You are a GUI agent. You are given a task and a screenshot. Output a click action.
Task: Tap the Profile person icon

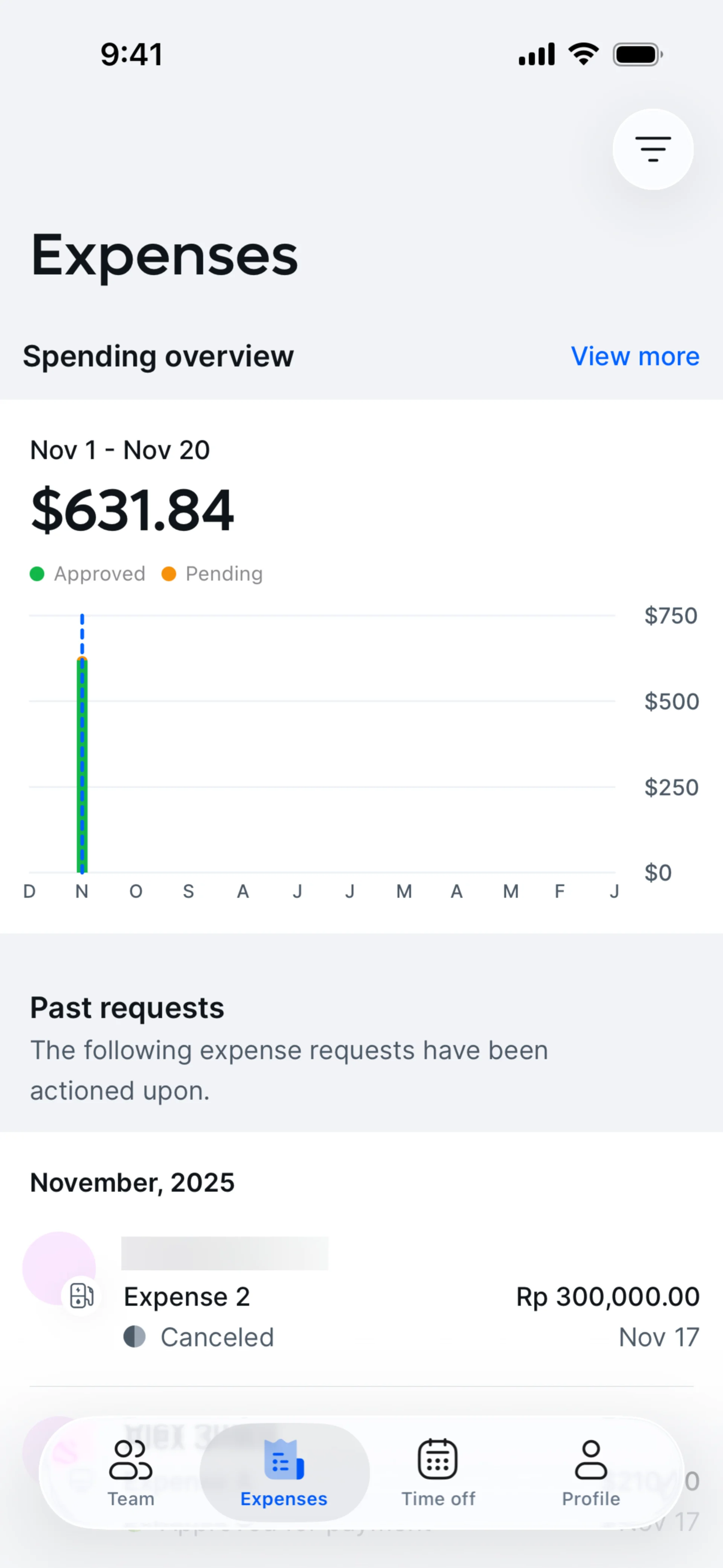point(591,1459)
